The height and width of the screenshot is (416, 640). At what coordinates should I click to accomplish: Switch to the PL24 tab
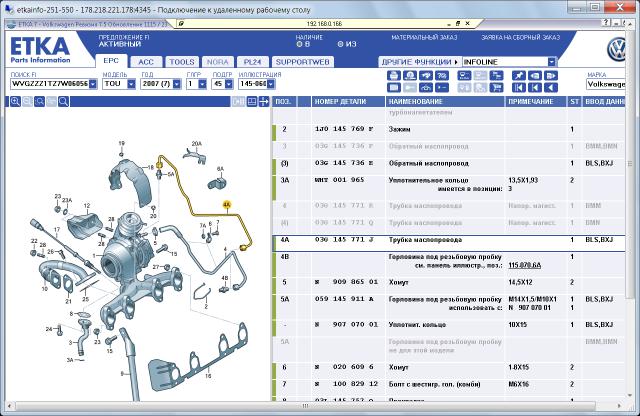pyautogui.click(x=253, y=62)
